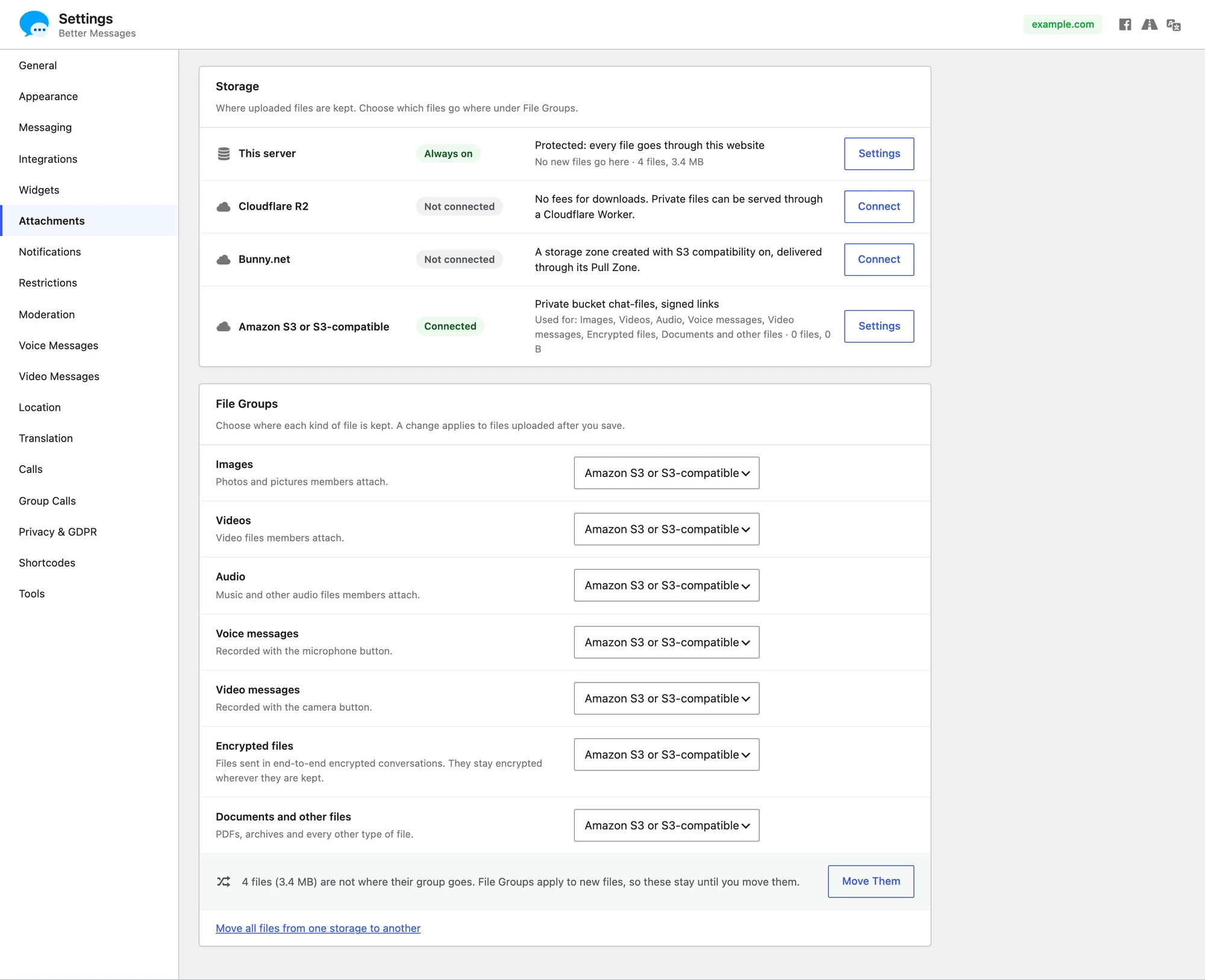Open the Video messages storage dropdown
The image size is (1205, 980).
(x=666, y=698)
